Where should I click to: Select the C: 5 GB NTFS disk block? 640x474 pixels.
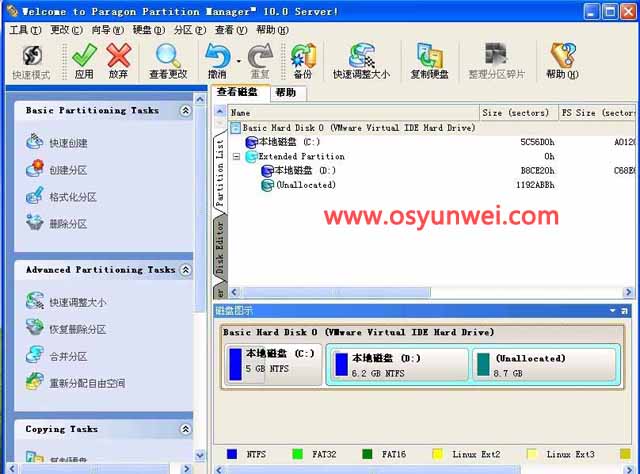pos(273,364)
